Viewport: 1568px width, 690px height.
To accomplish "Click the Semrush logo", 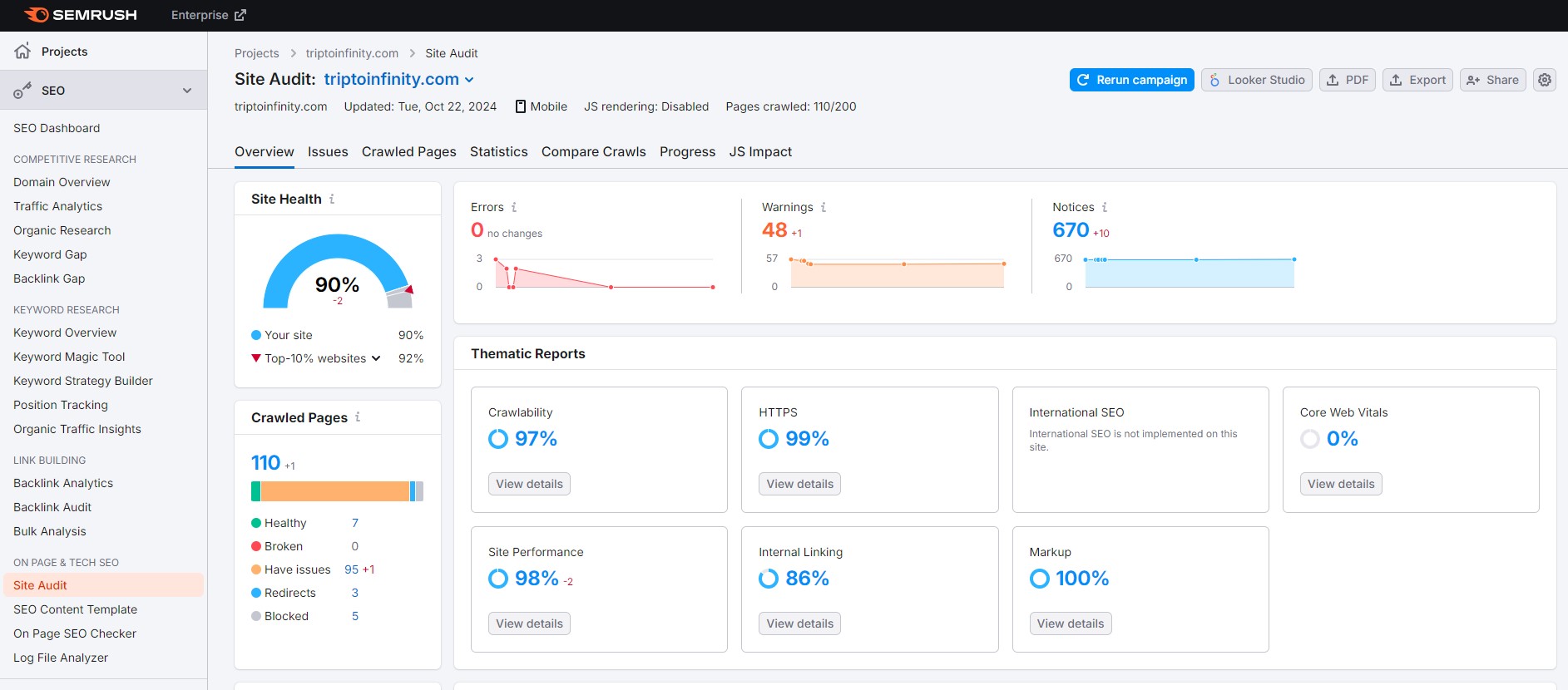I will click(81, 15).
